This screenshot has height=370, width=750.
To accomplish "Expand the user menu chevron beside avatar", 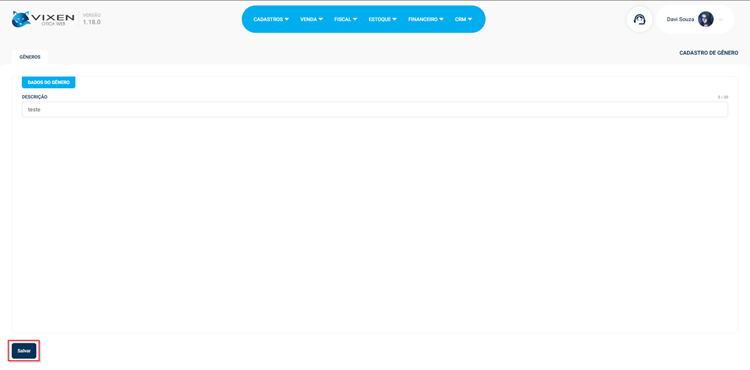I will (x=720, y=20).
